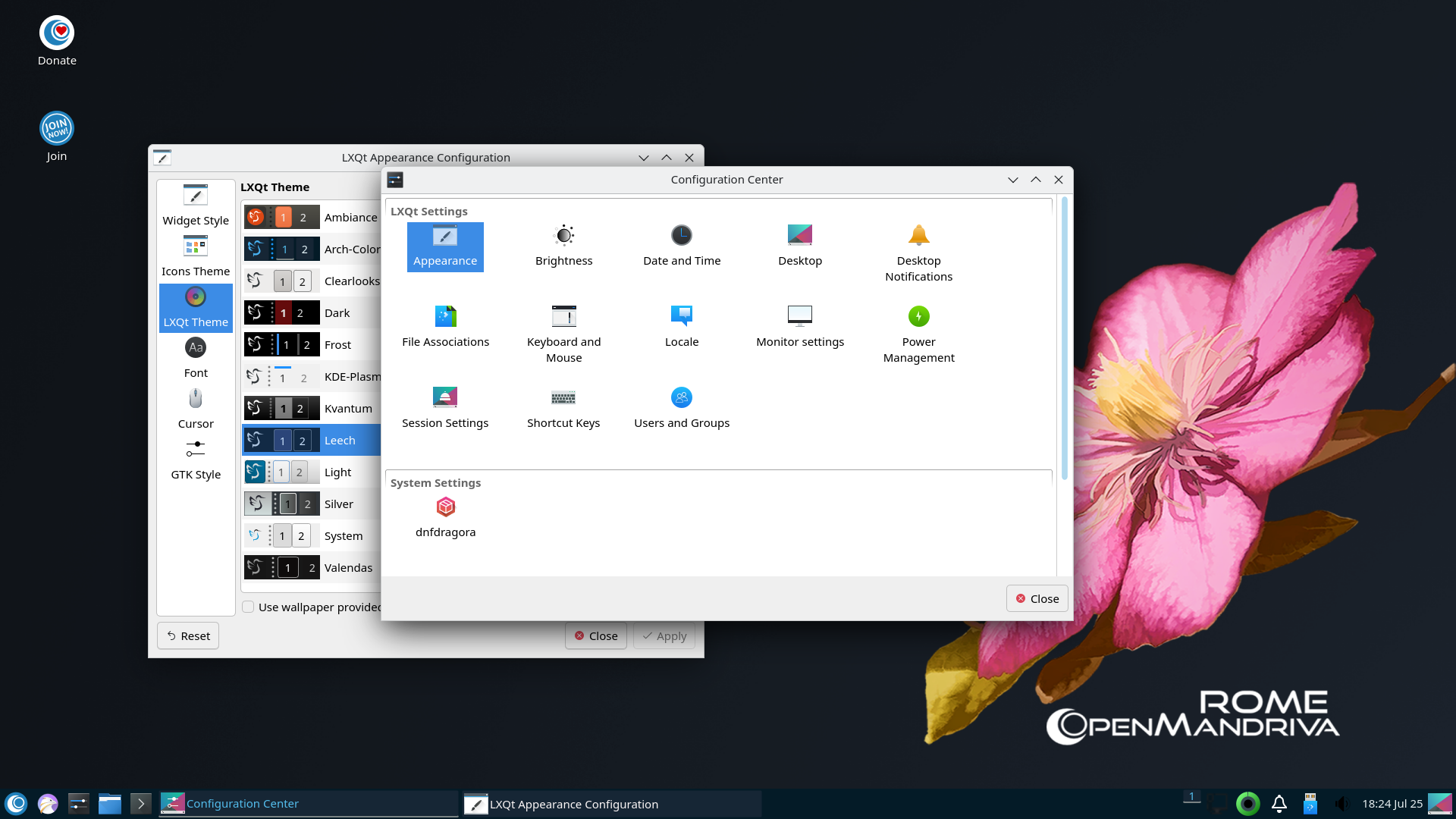Launch dnfdragora from System Settings
The width and height of the screenshot is (1456, 819).
tap(445, 517)
